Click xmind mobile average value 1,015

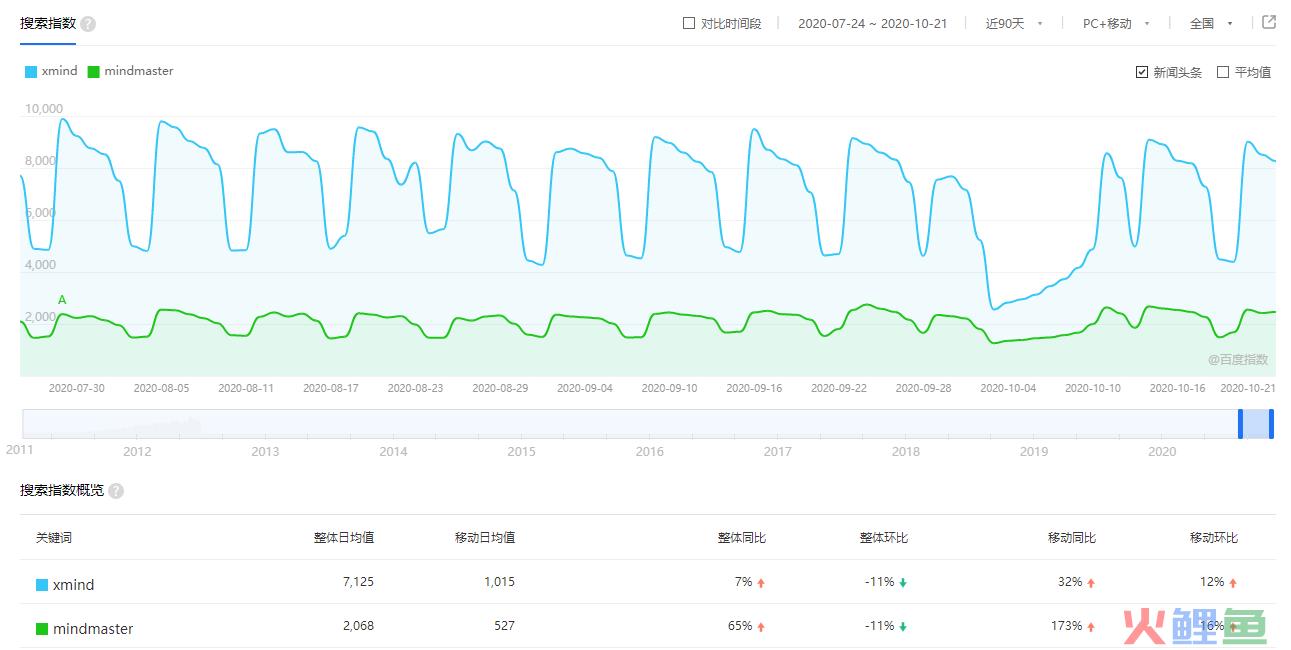[498, 582]
